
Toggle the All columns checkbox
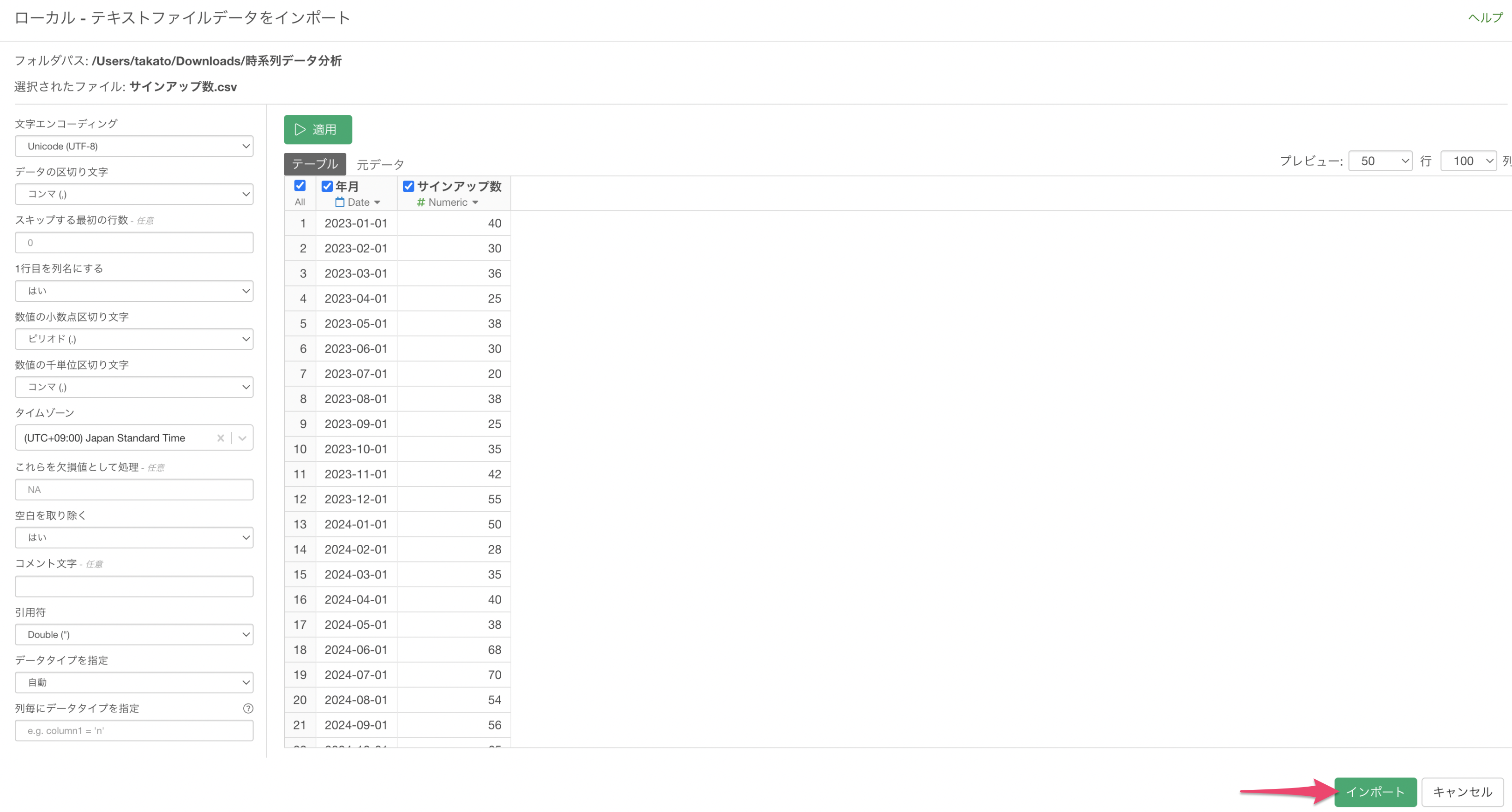point(300,185)
